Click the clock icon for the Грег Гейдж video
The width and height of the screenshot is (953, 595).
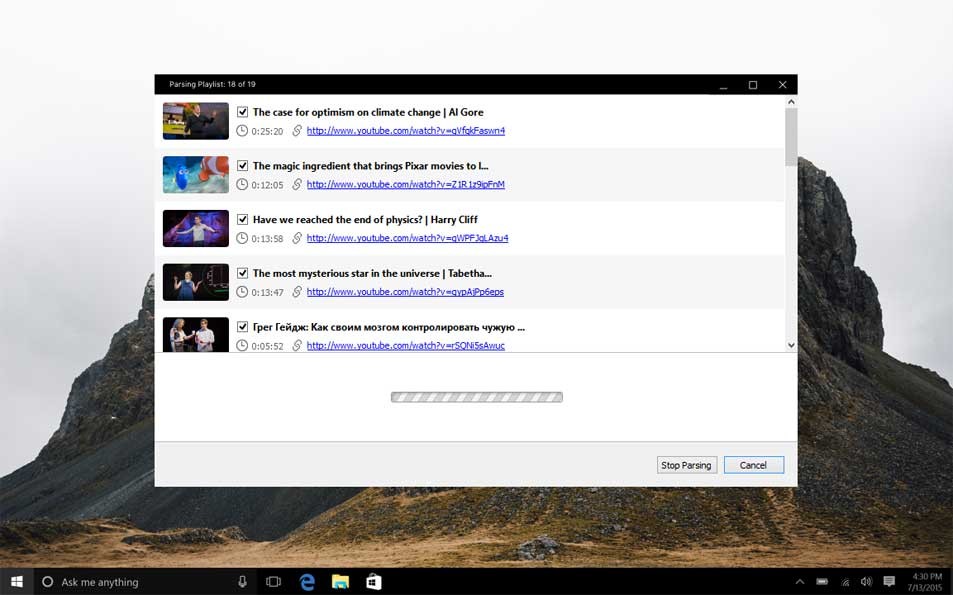[240, 345]
